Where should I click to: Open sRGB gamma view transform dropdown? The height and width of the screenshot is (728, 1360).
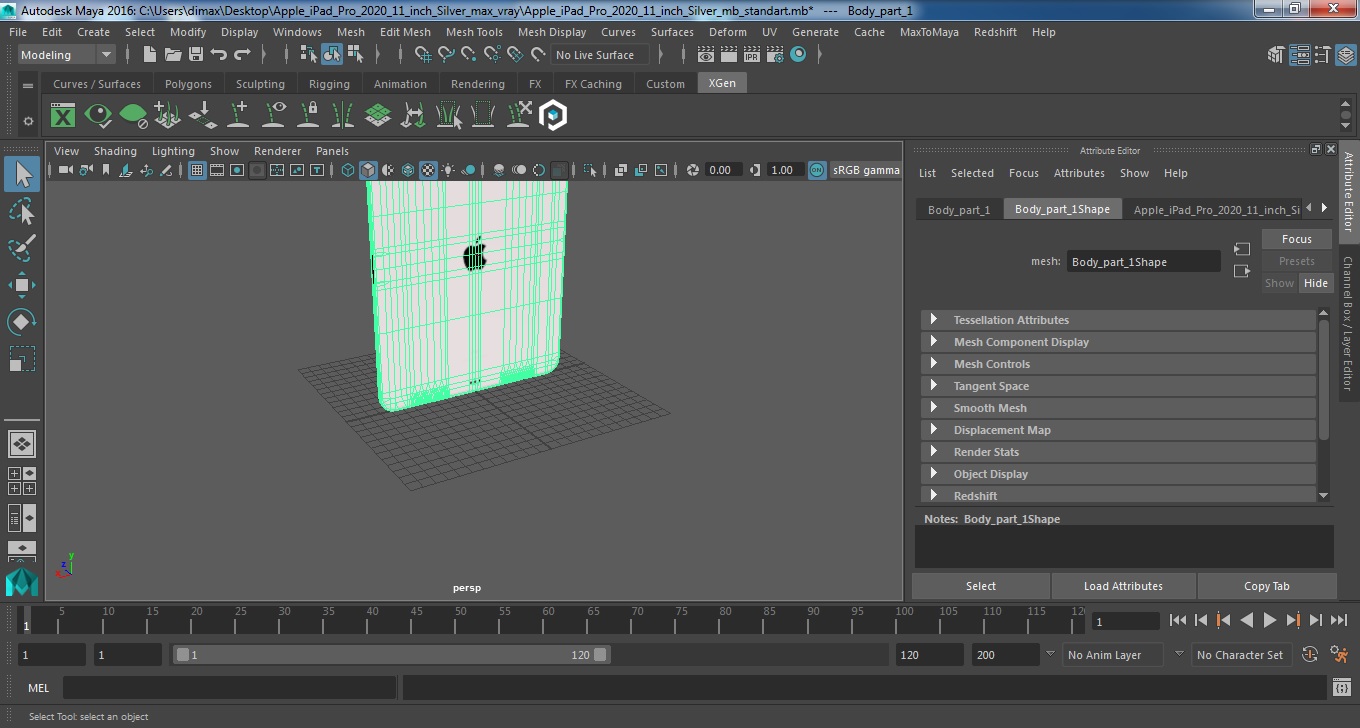[x=866, y=170]
